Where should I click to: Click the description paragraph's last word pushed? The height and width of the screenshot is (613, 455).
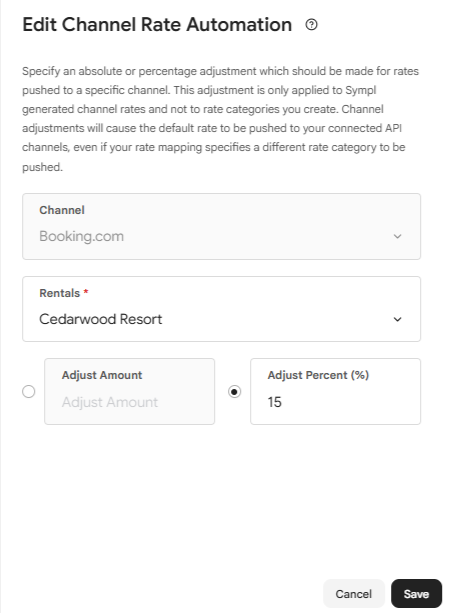[x=42, y=167]
